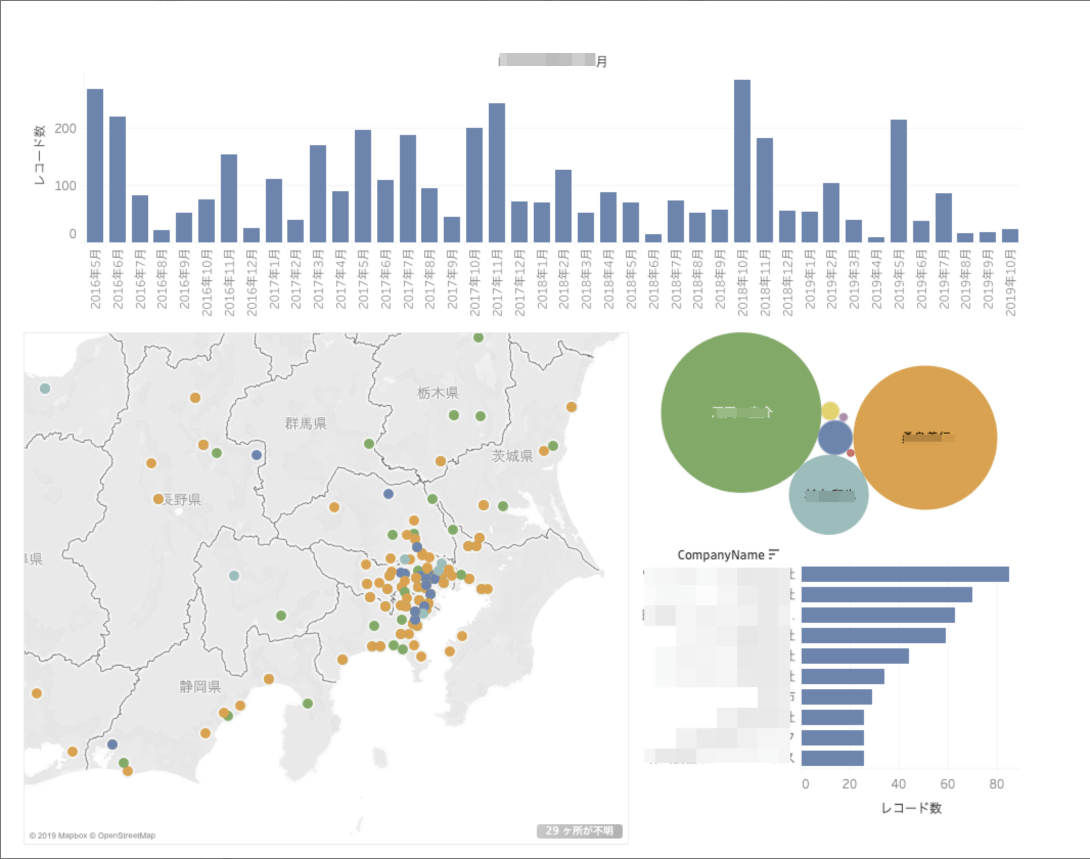Viewport: 1090px width, 859px height.
Task: Open the 29 ヶ所が不明 unknown locations indicator
Action: coord(579,831)
